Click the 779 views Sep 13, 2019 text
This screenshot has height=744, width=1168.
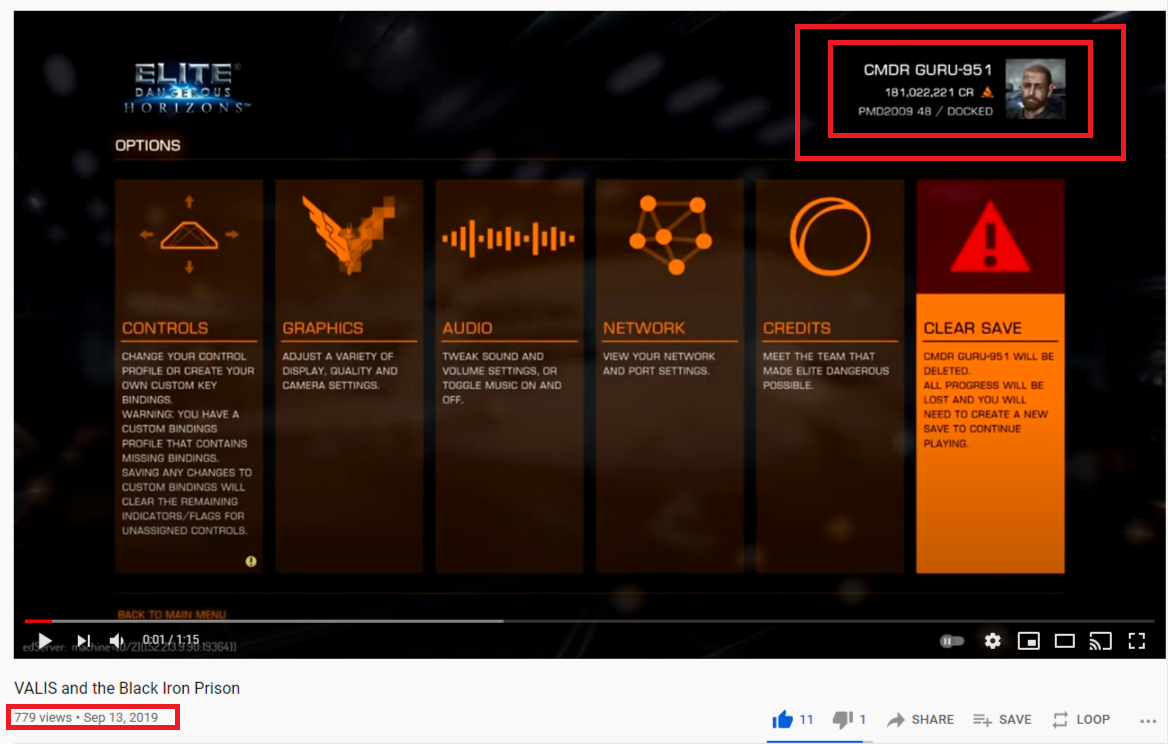[x=86, y=717]
